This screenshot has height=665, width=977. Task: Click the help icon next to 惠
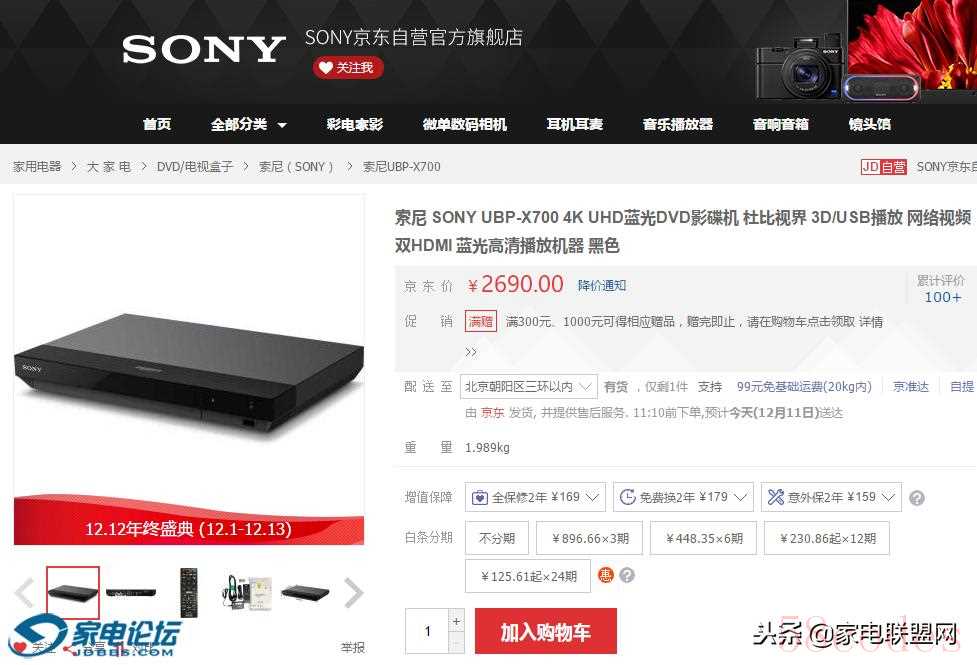[627, 575]
